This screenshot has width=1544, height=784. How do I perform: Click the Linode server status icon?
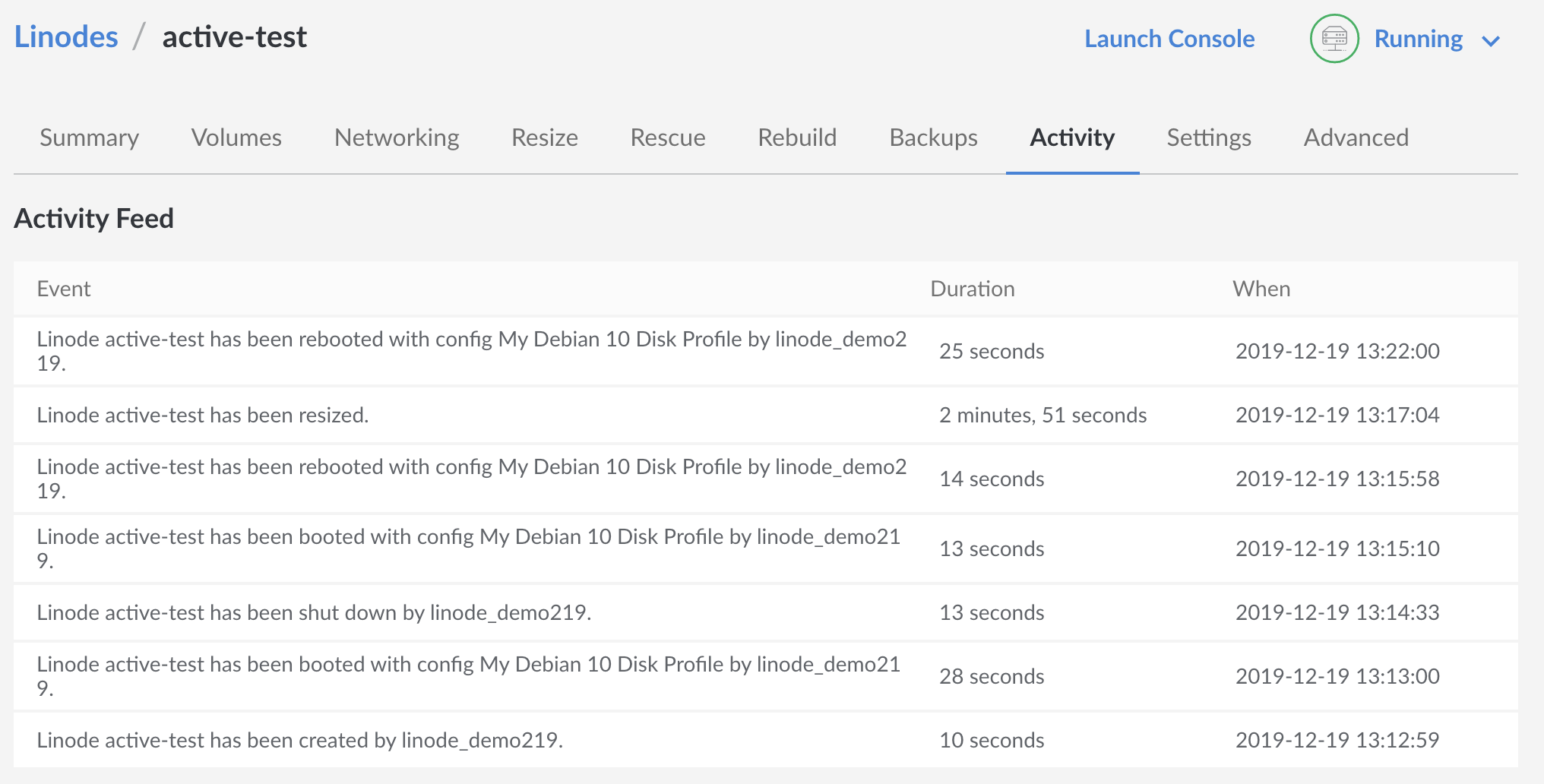point(1334,39)
